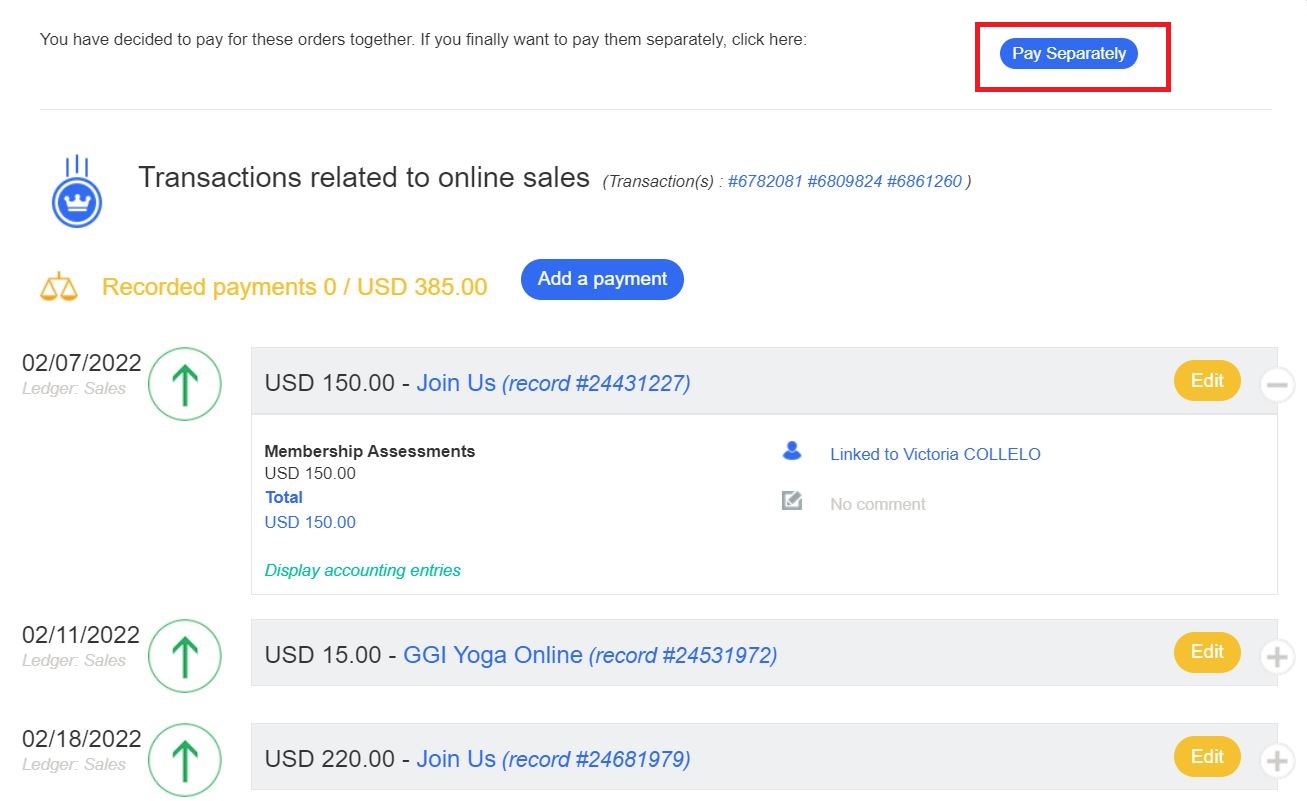Click the blue person icon beside Linked to

(792, 452)
